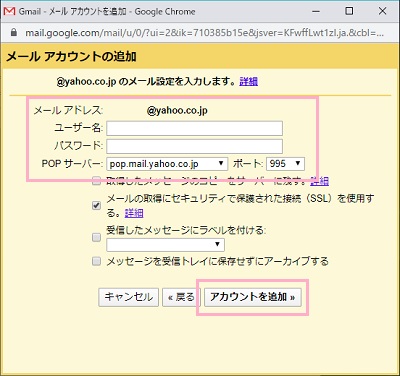Image resolution: width=400 pixels, height=376 pixels.
Task: Click the « 戻る button
Action: point(181,297)
